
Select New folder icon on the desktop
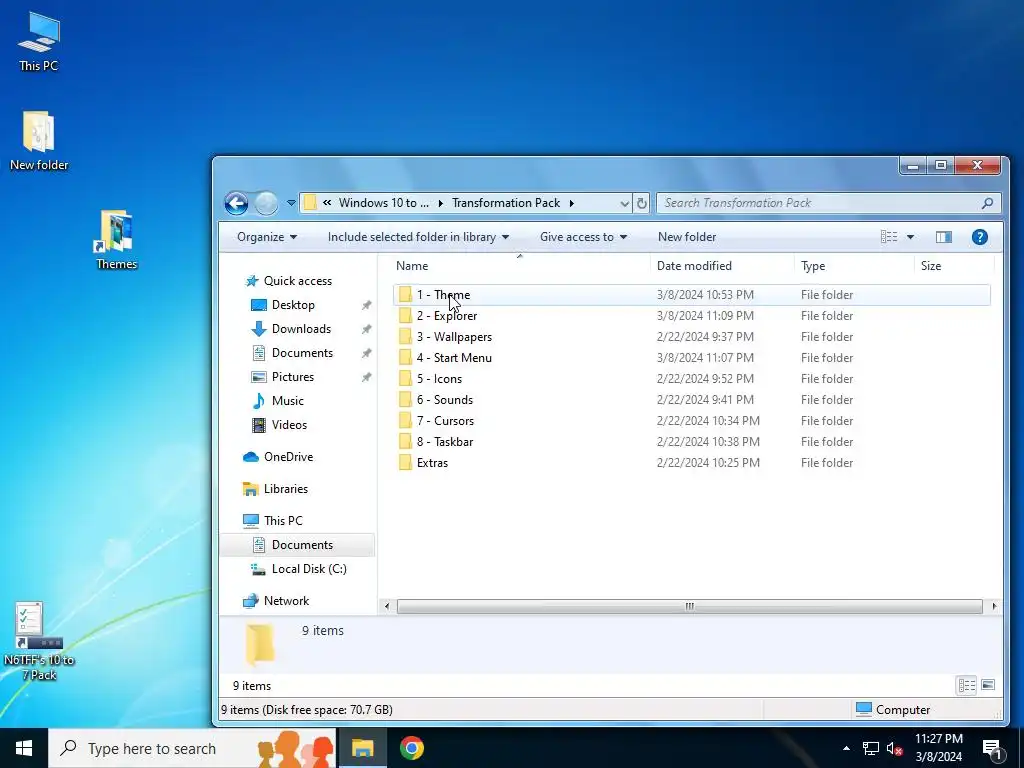click(39, 140)
